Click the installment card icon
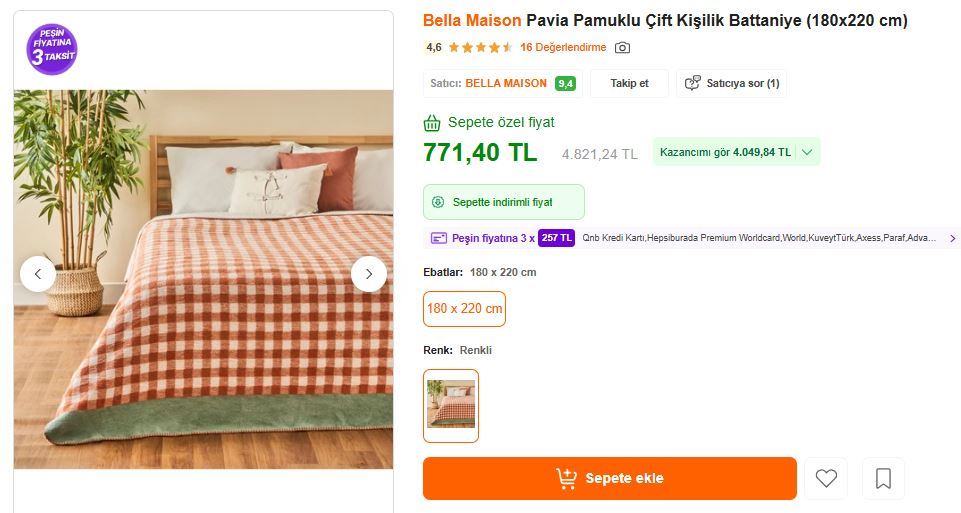The width and height of the screenshot is (961, 513). (438, 238)
